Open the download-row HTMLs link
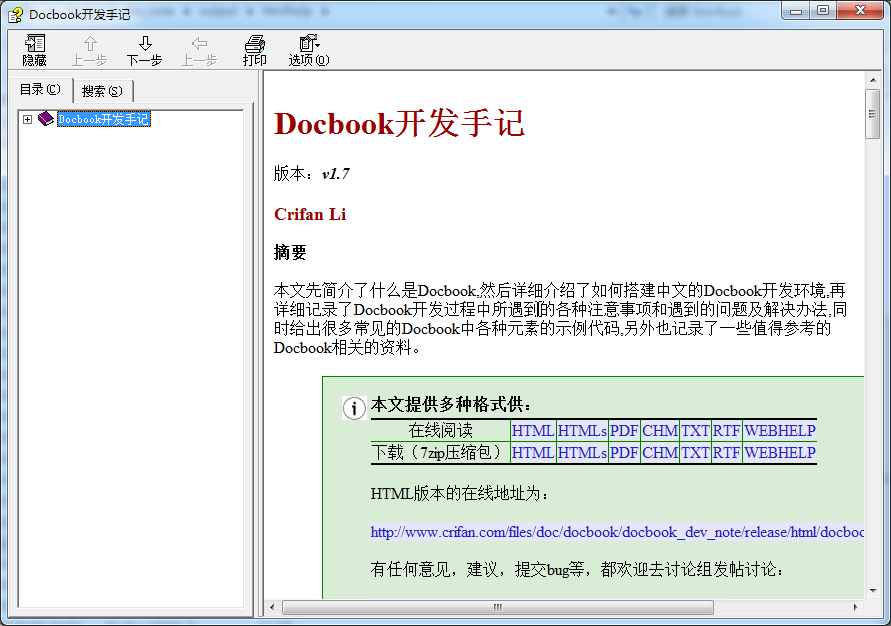The image size is (891, 626). pos(582,453)
